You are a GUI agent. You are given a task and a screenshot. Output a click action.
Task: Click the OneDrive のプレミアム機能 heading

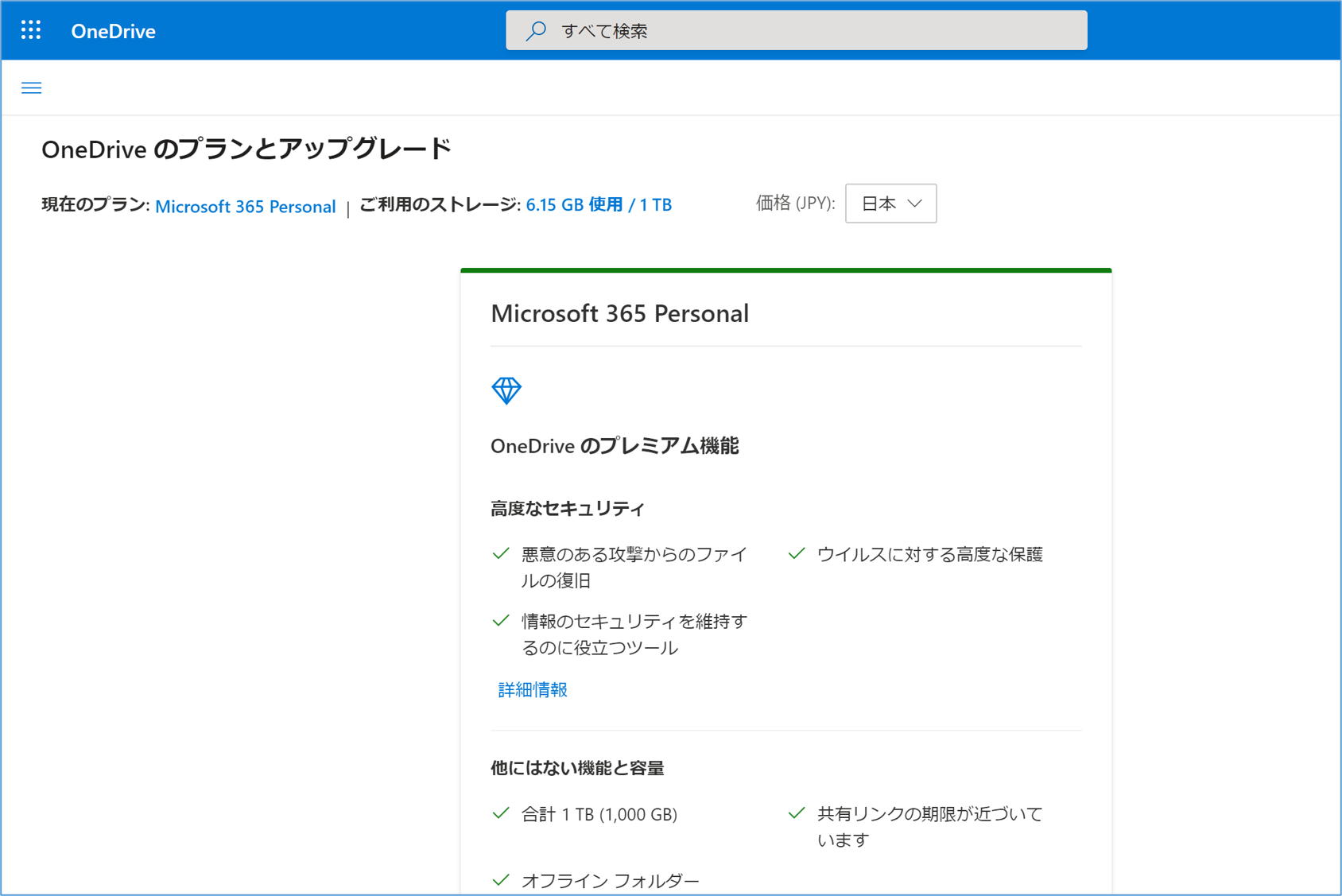coord(615,446)
